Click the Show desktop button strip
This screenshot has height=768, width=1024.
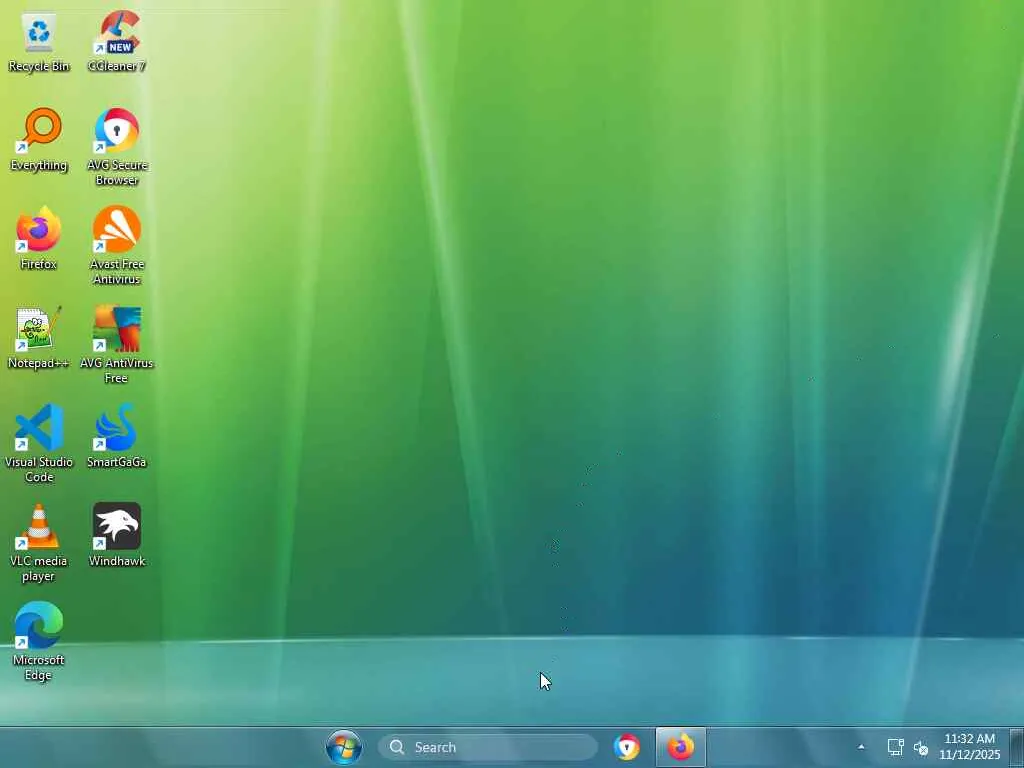pyautogui.click(x=1016, y=747)
